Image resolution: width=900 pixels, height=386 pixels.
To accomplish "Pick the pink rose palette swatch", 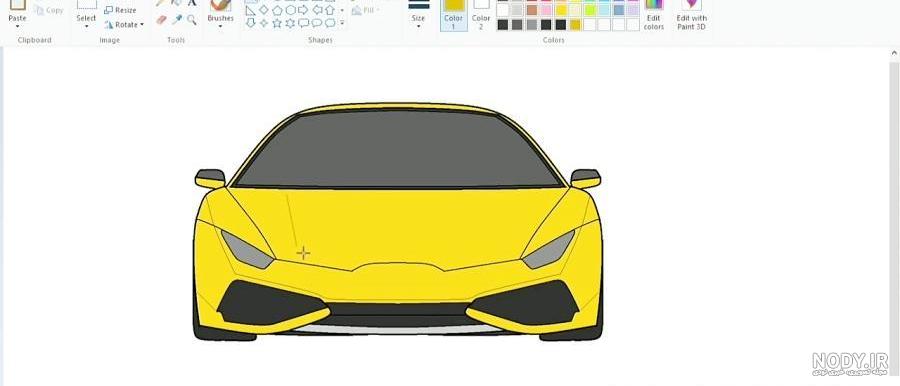I will [546, 10].
